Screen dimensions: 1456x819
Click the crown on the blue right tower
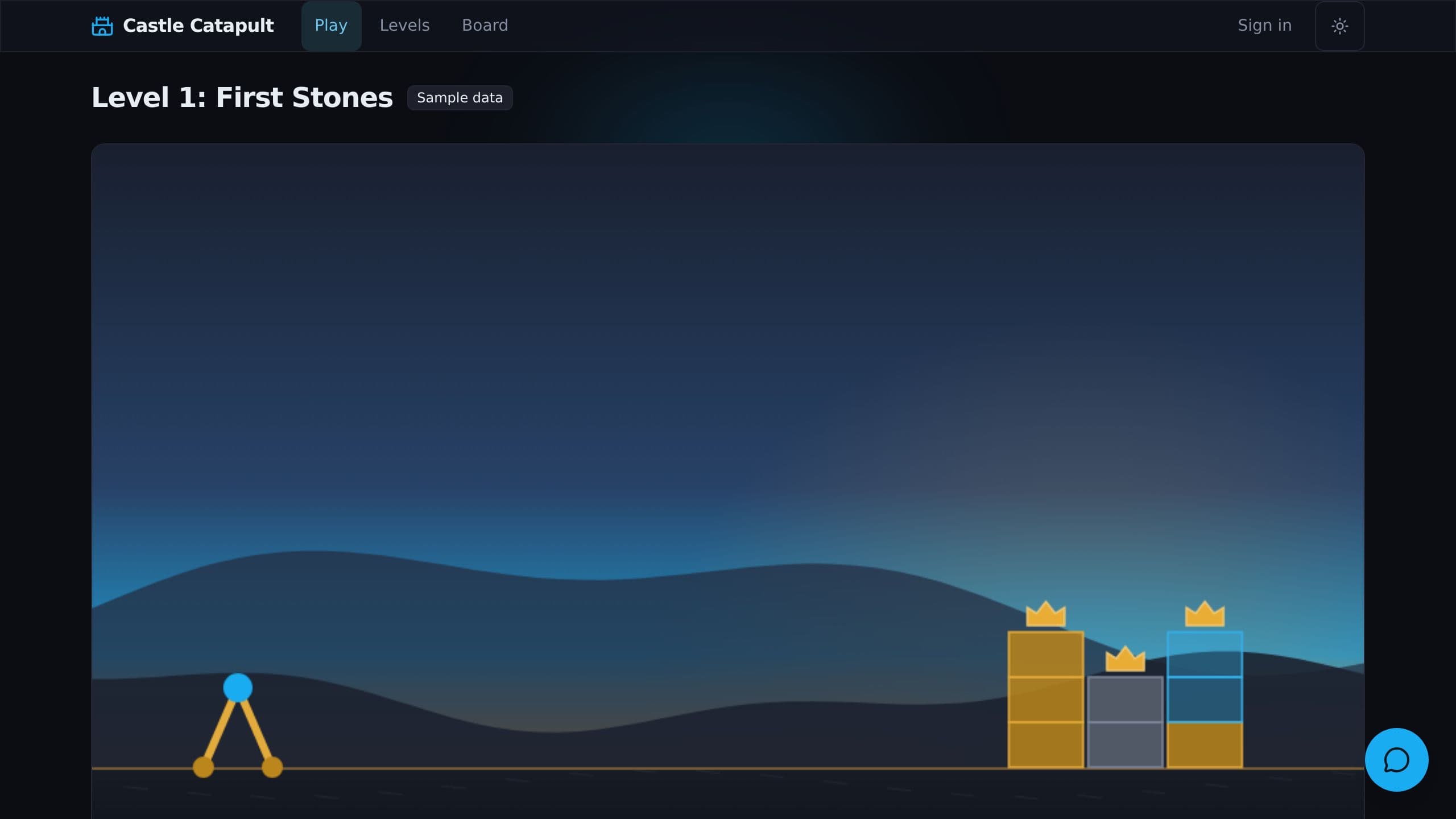coord(1205,614)
